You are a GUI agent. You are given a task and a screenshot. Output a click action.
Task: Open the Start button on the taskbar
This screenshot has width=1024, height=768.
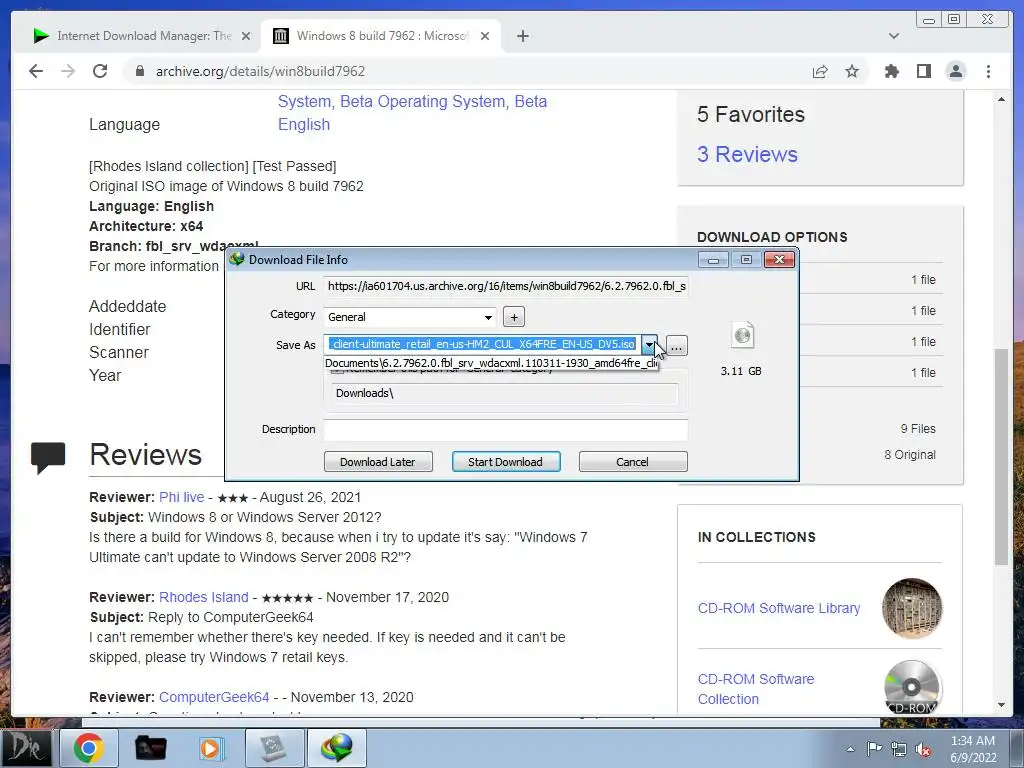(26, 748)
